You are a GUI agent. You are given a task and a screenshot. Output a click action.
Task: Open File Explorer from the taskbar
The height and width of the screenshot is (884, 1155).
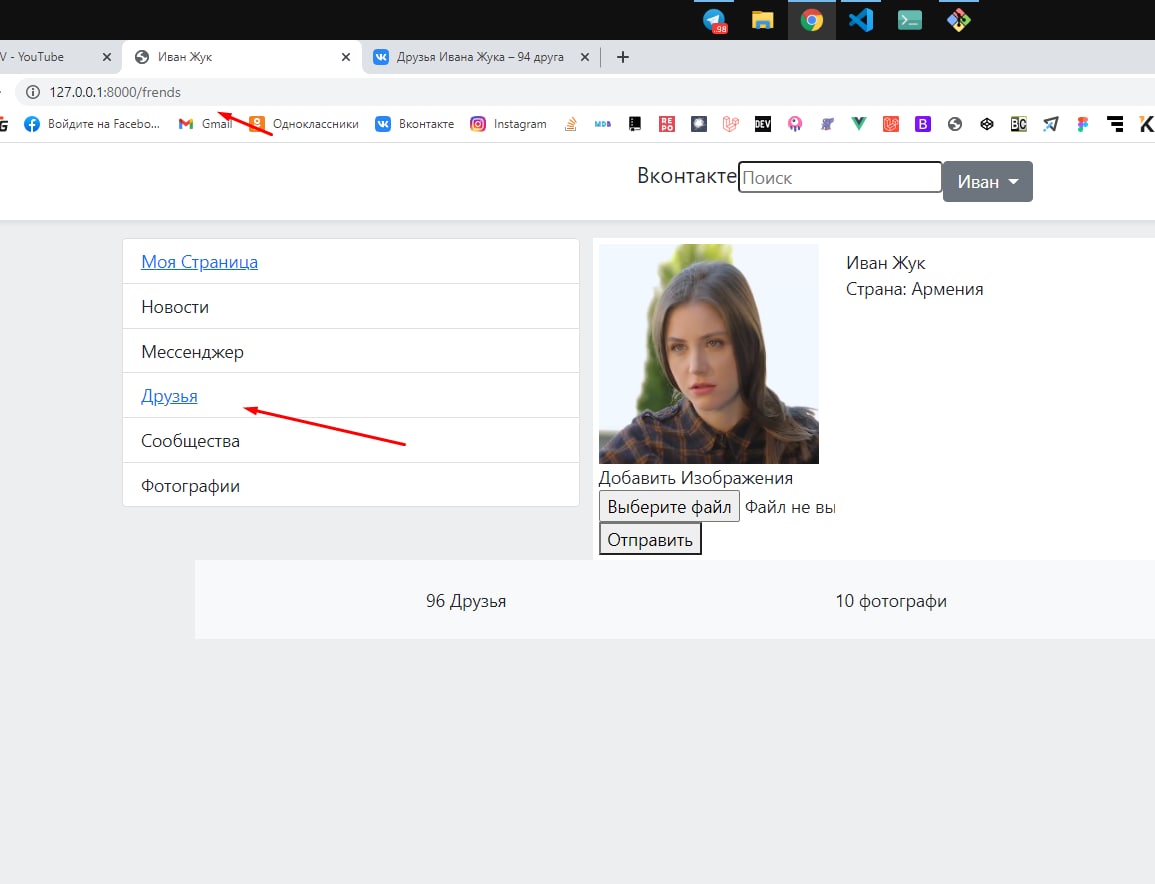[x=762, y=20]
